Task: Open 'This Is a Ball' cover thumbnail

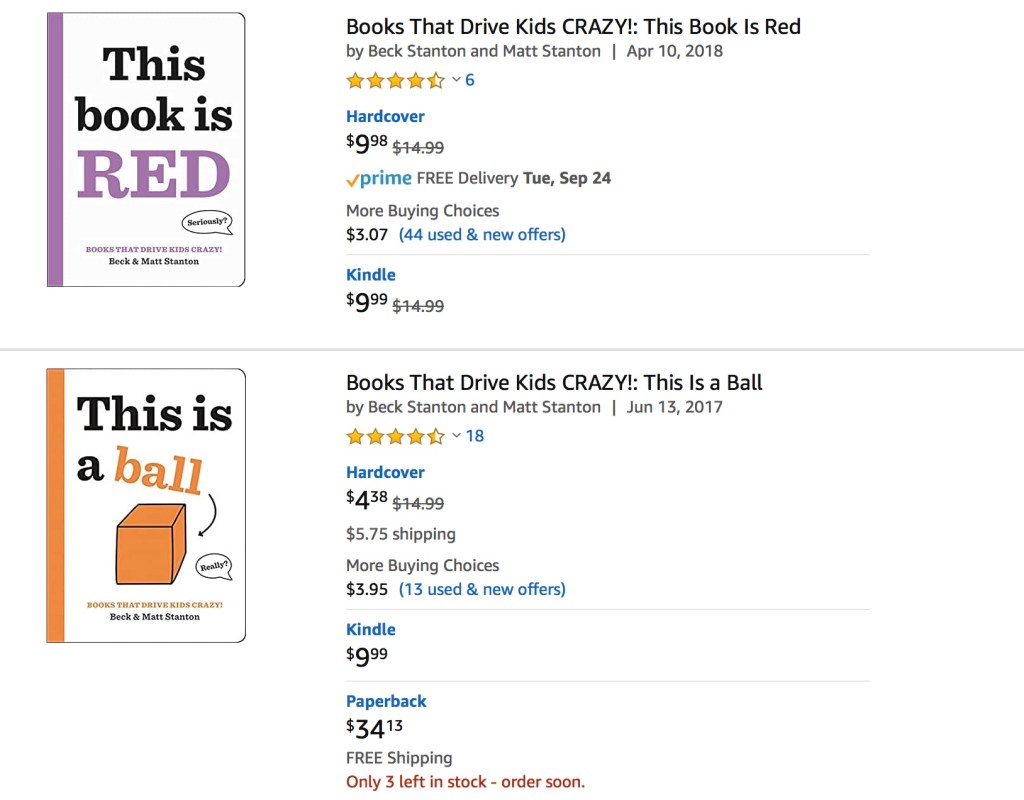Action: (x=146, y=505)
